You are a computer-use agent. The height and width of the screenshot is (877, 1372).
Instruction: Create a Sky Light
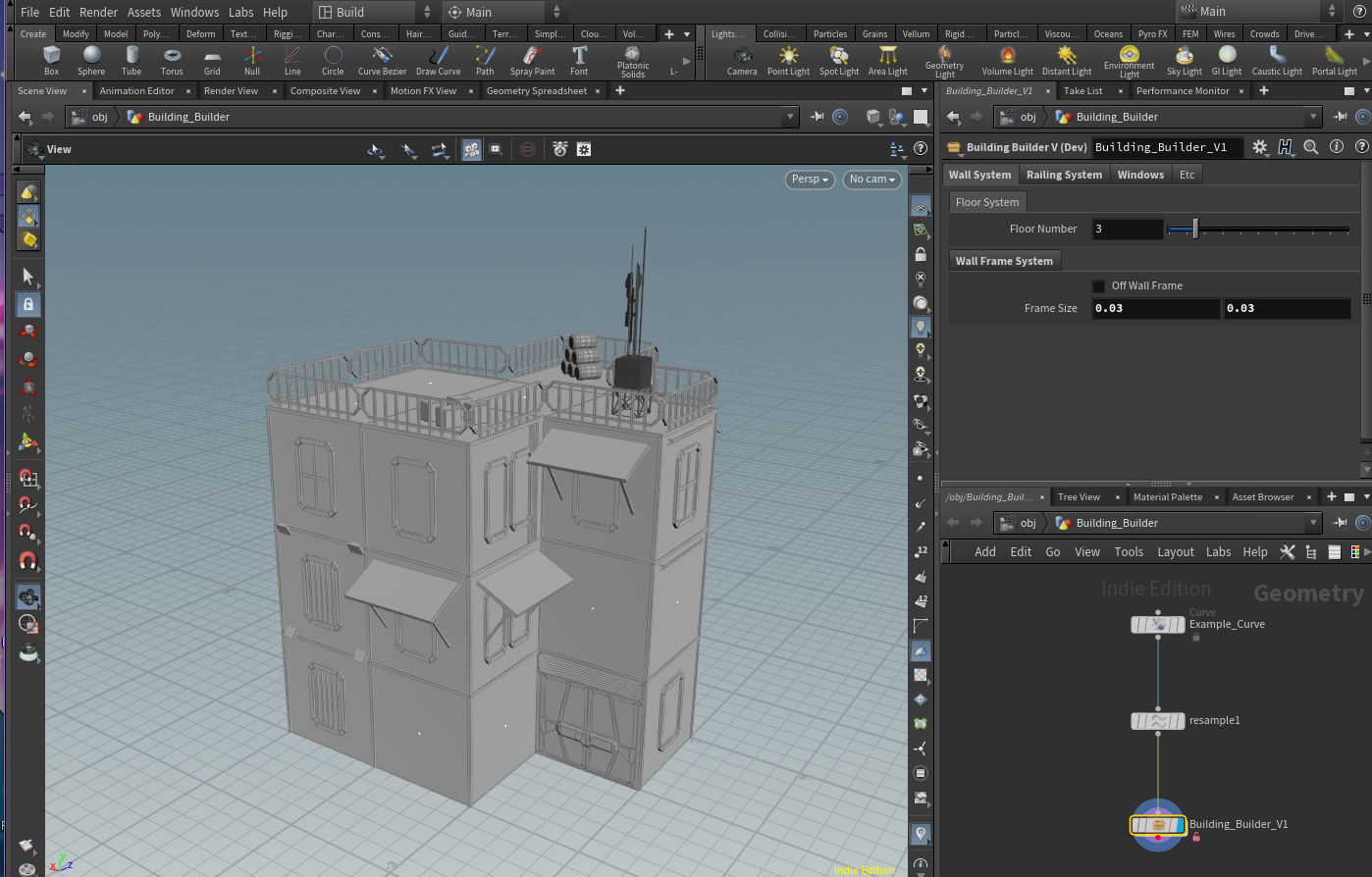coord(1184,61)
